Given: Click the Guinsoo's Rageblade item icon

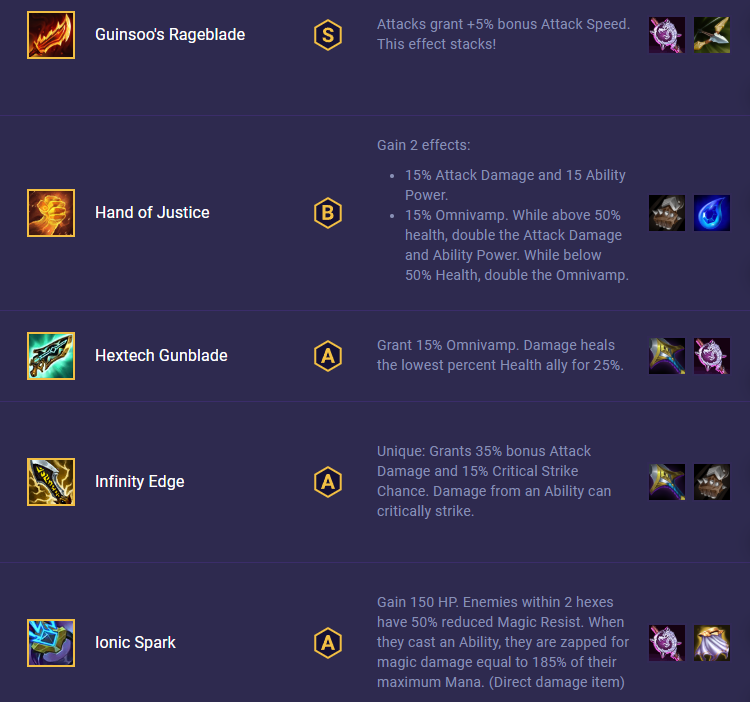Looking at the screenshot, I should click(x=51, y=35).
